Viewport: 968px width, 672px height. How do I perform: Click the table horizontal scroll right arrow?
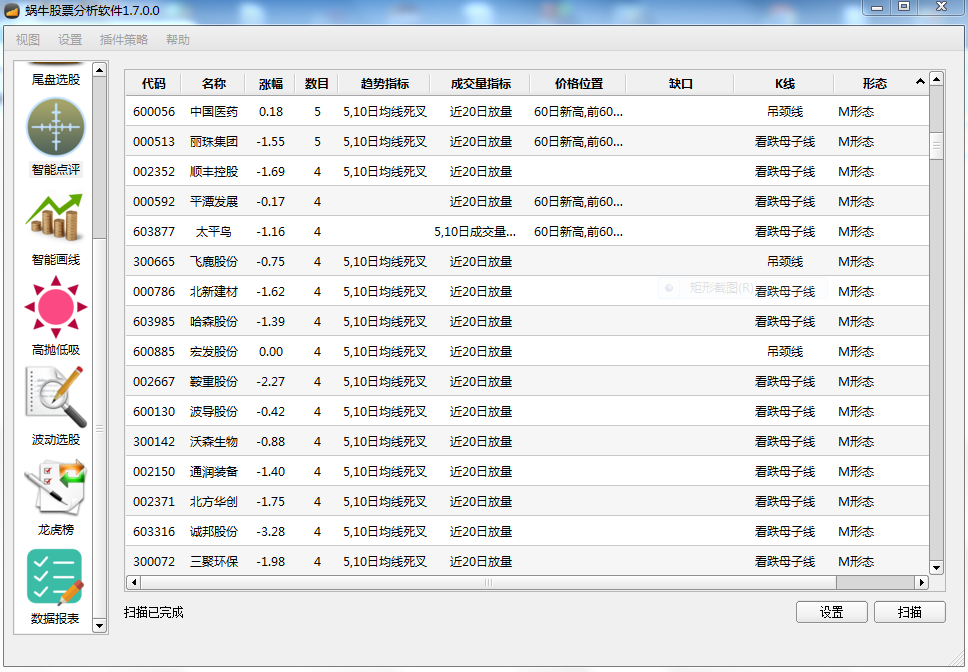(921, 582)
